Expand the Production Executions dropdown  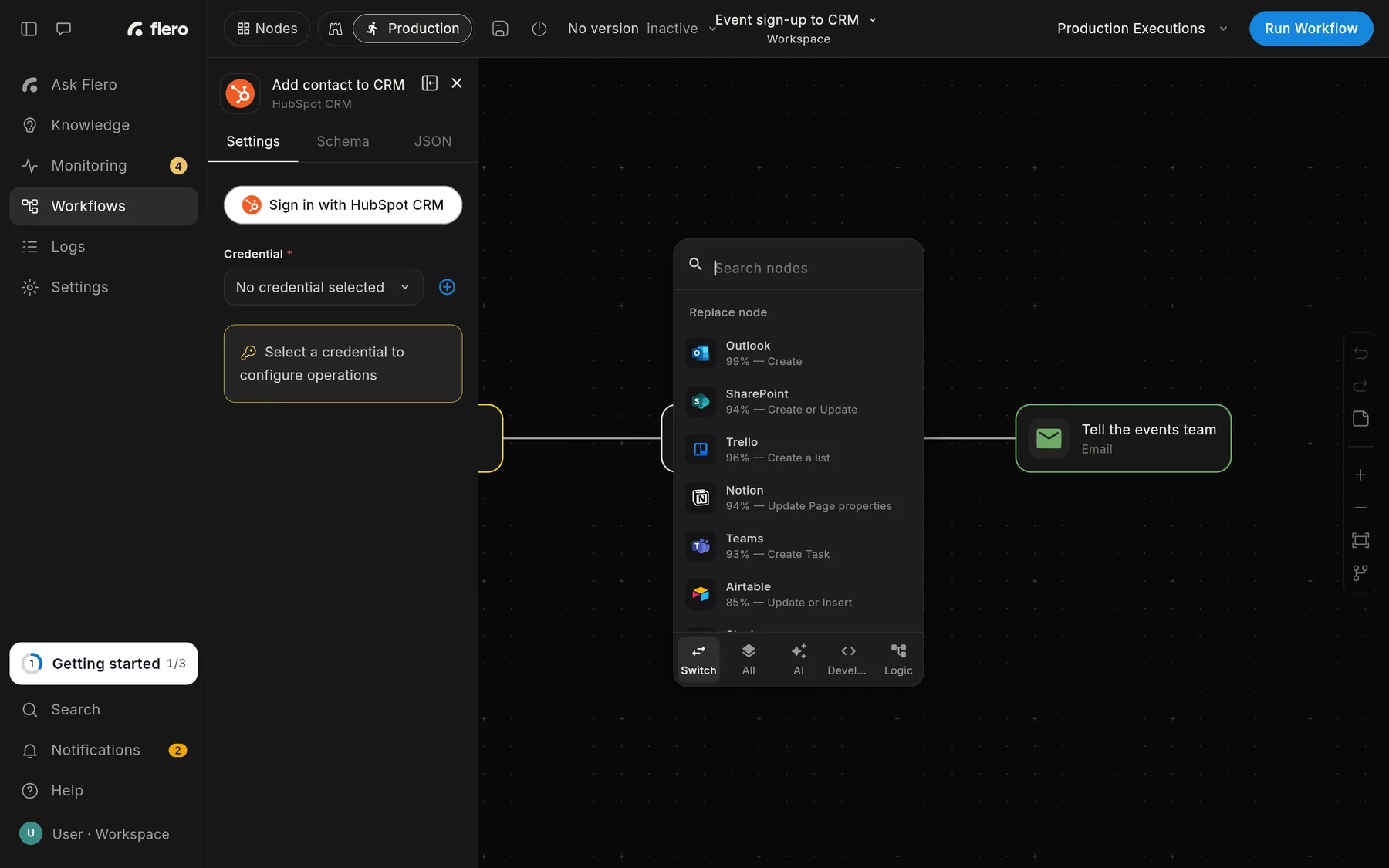pyautogui.click(x=1142, y=29)
